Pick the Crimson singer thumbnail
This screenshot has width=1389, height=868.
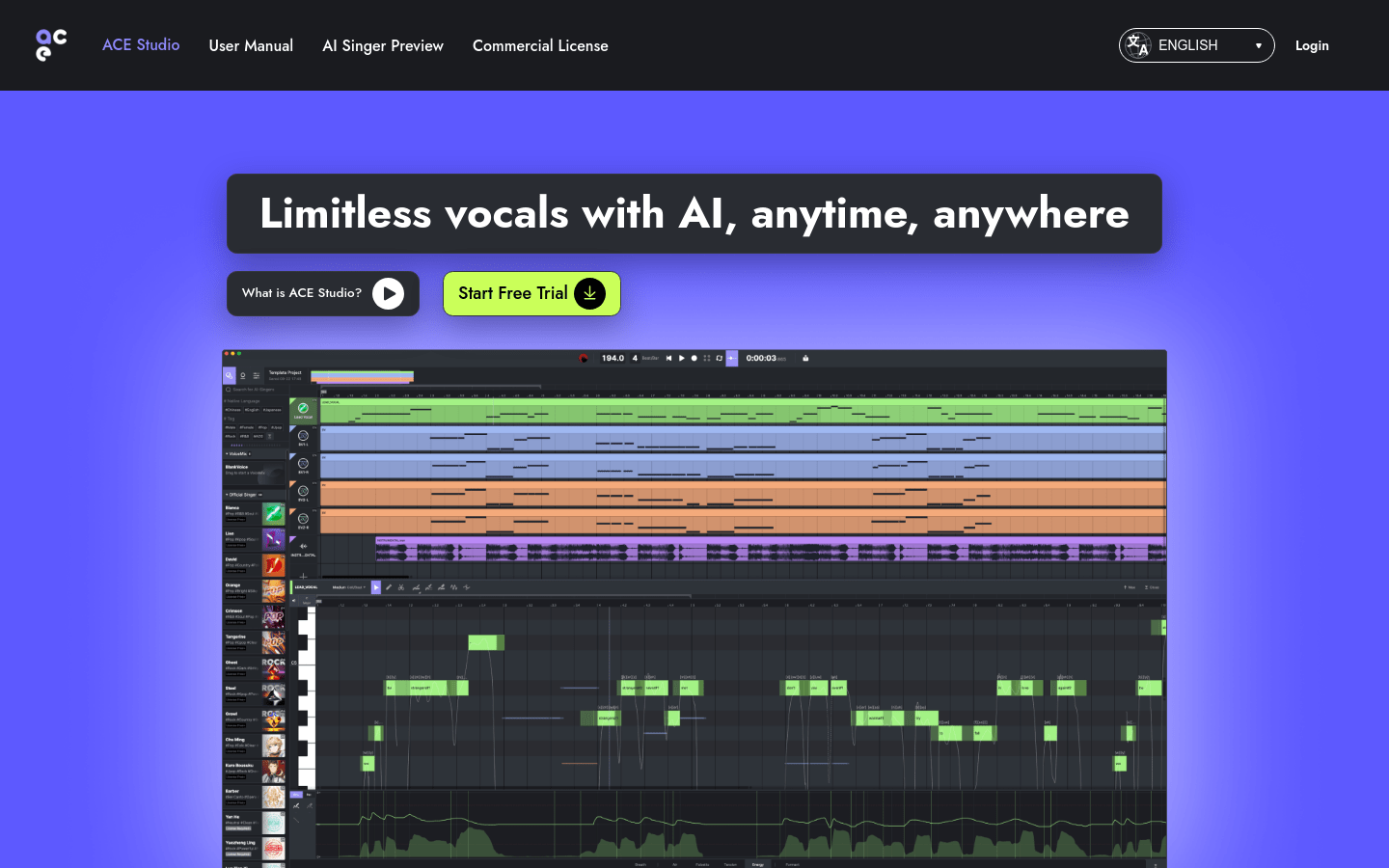[x=274, y=617]
